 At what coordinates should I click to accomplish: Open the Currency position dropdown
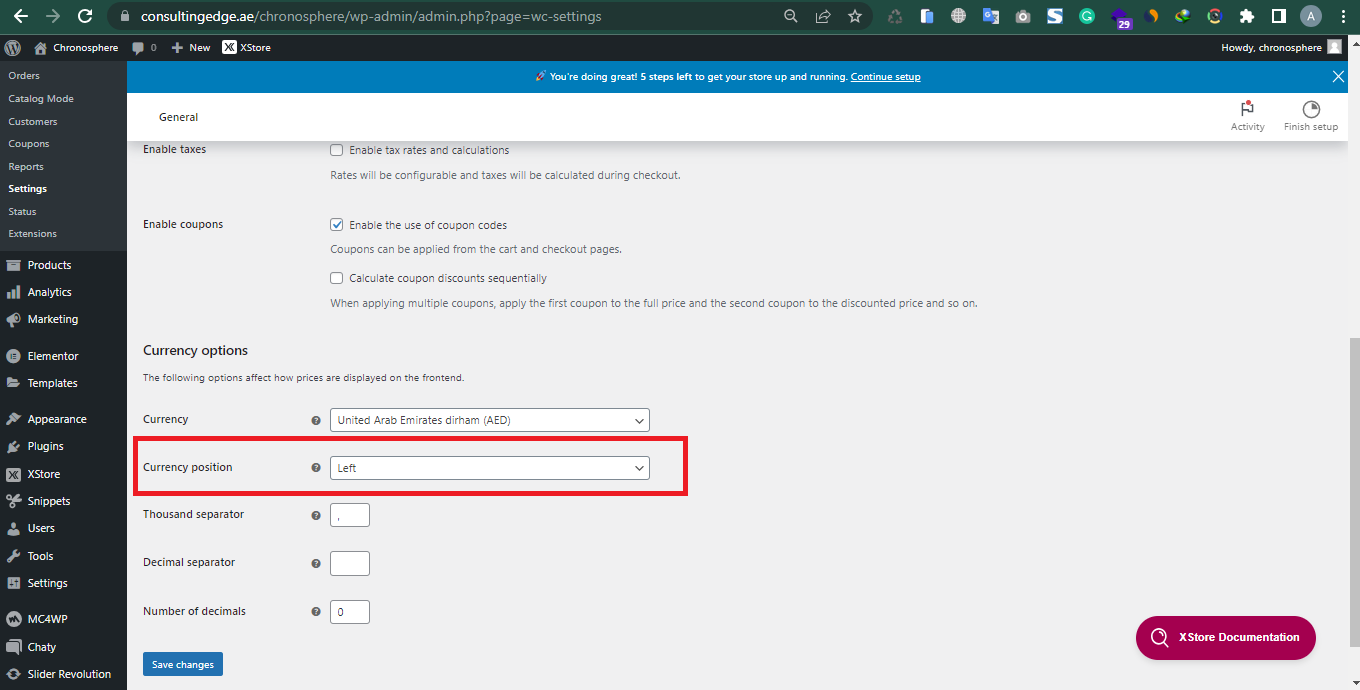pos(490,468)
